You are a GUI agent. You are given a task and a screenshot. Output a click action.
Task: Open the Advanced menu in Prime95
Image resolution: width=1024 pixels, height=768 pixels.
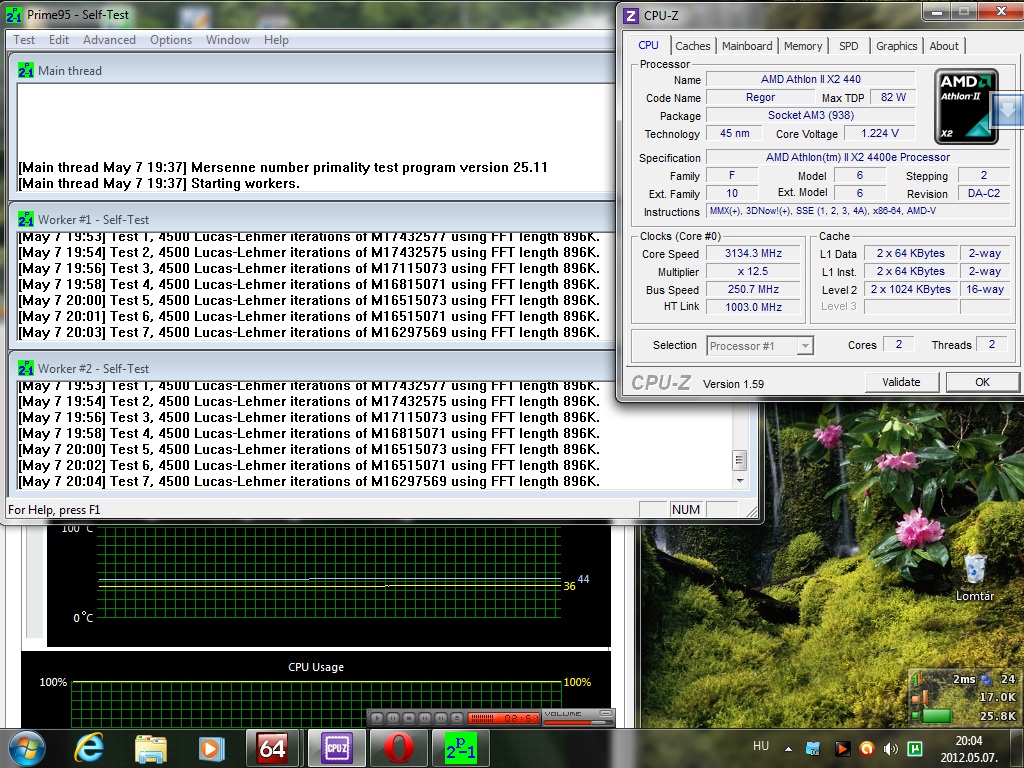click(109, 40)
